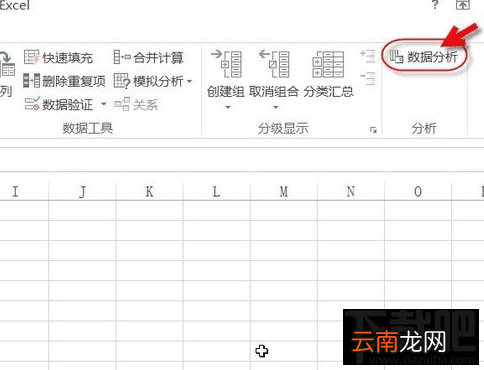The height and width of the screenshot is (370, 484).
Task: Open the 取消组合 dropdown arrow
Action: 276,107
